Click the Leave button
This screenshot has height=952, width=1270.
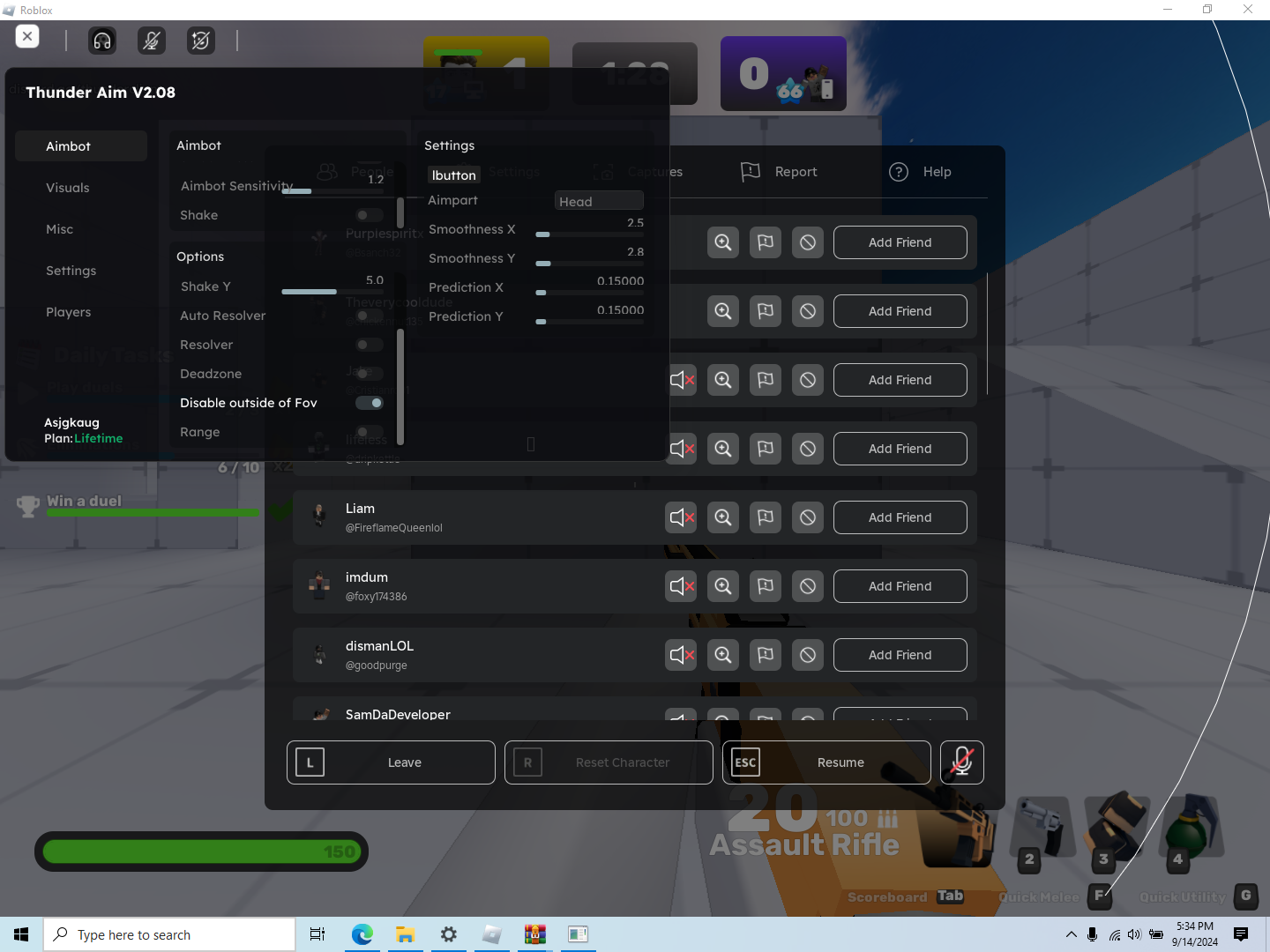(391, 762)
